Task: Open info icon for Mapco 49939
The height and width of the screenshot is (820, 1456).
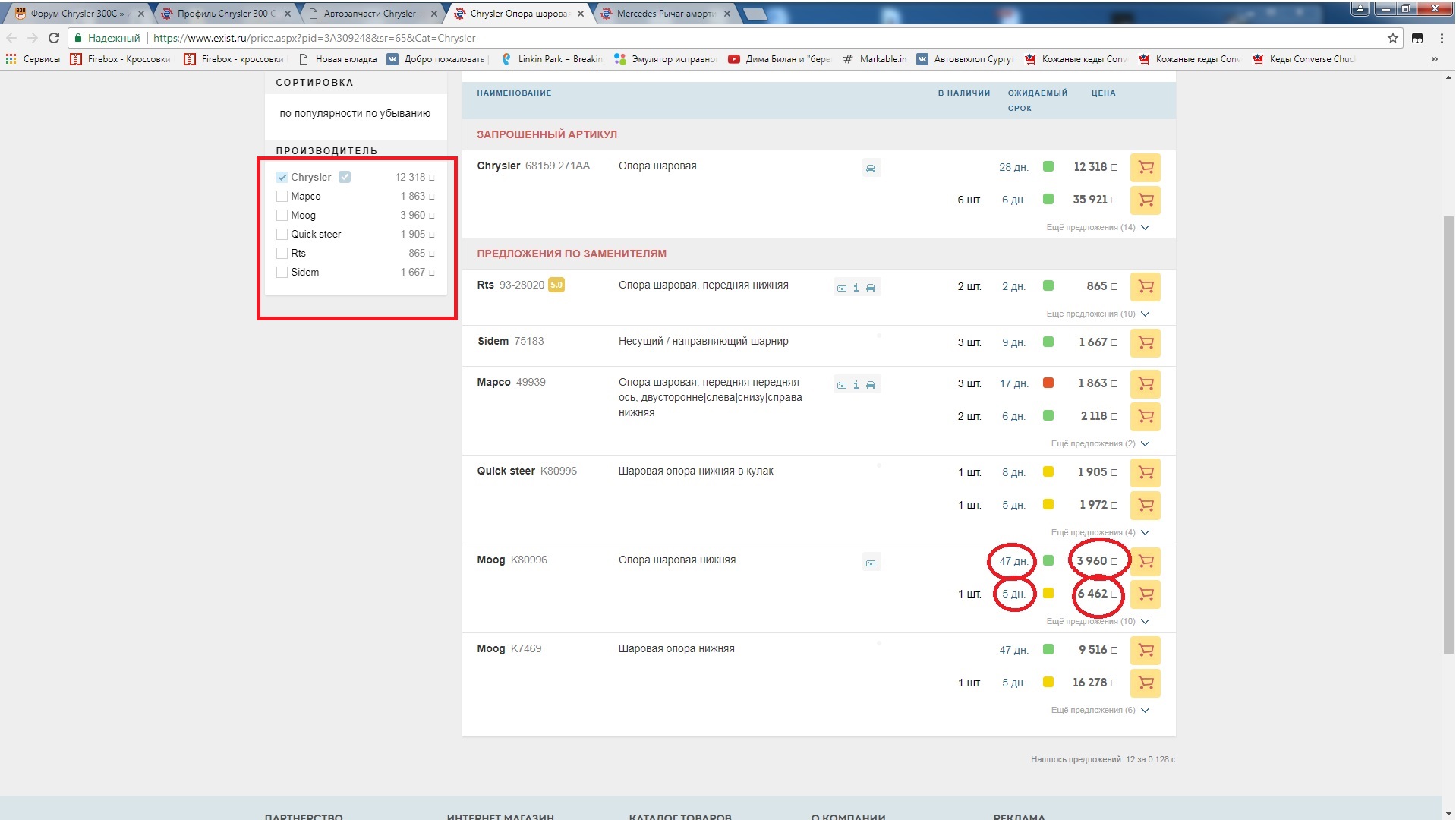Action: click(x=856, y=385)
